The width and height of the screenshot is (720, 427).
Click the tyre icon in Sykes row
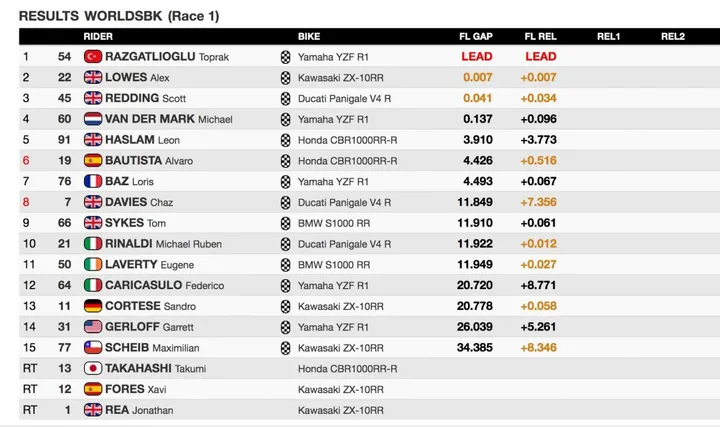coord(286,223)
